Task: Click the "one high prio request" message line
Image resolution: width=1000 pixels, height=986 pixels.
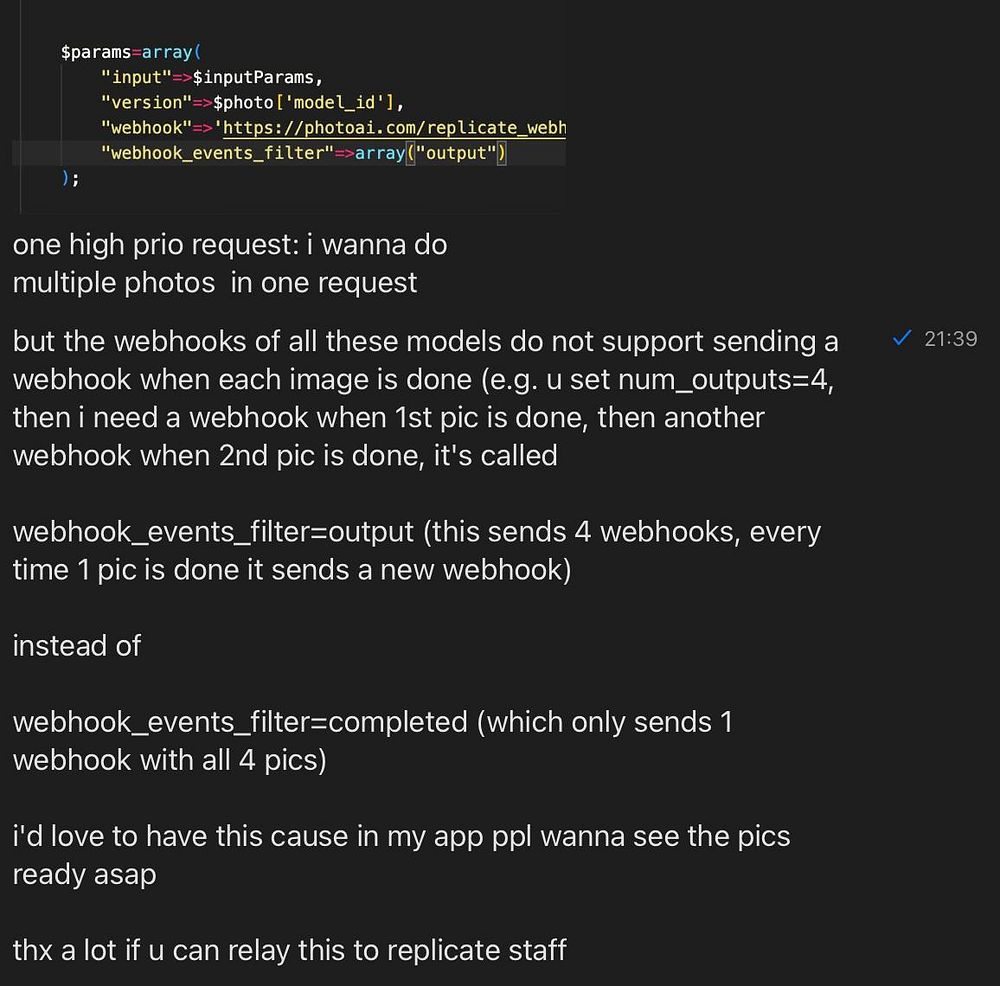Action: tap(229, 245)
